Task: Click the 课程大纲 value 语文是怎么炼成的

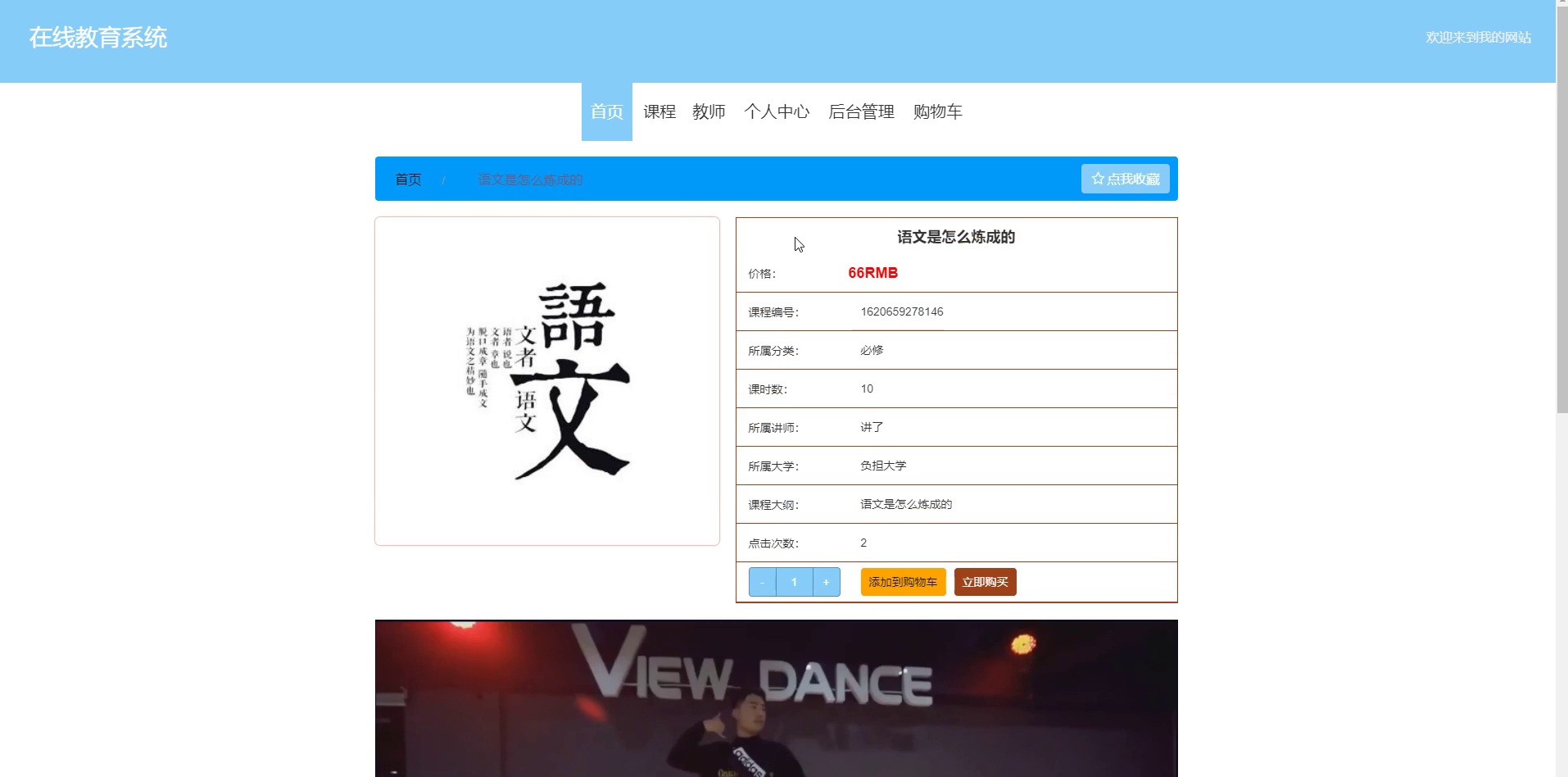Action: click(906, 504)
